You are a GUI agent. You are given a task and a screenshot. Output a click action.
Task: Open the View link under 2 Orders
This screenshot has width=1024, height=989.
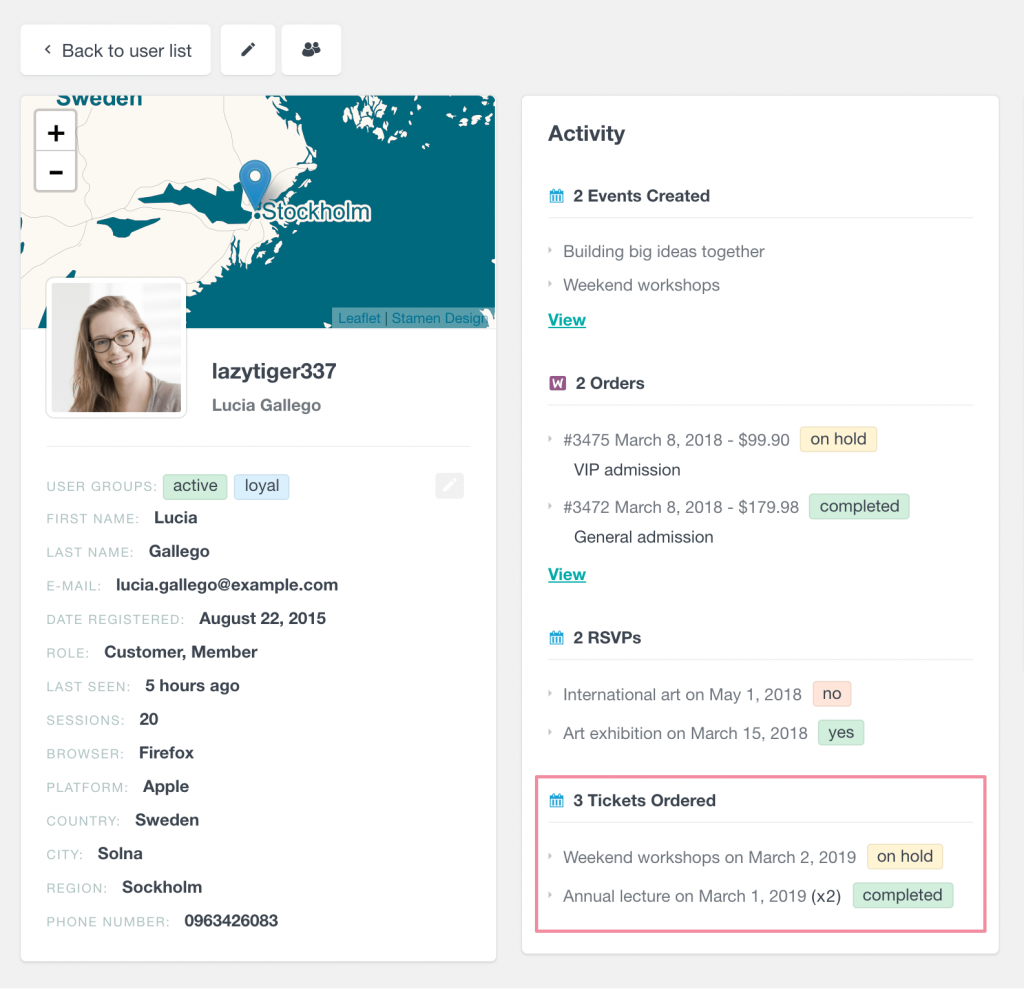(x=567, y=574)
